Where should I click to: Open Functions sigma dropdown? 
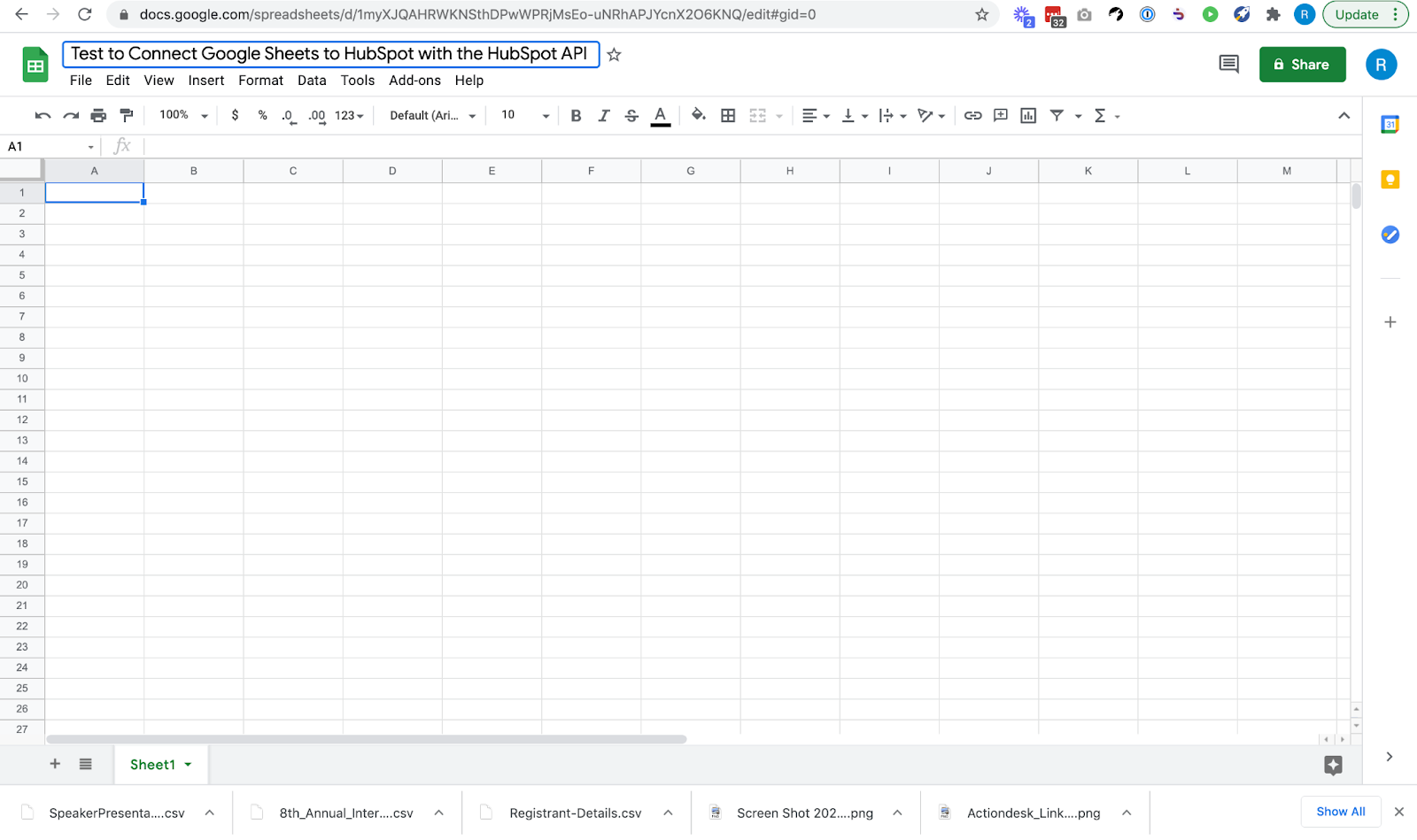1107,116
